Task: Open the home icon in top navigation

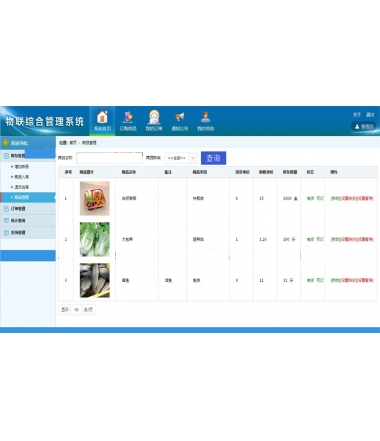Action: (x=102, y=118)
